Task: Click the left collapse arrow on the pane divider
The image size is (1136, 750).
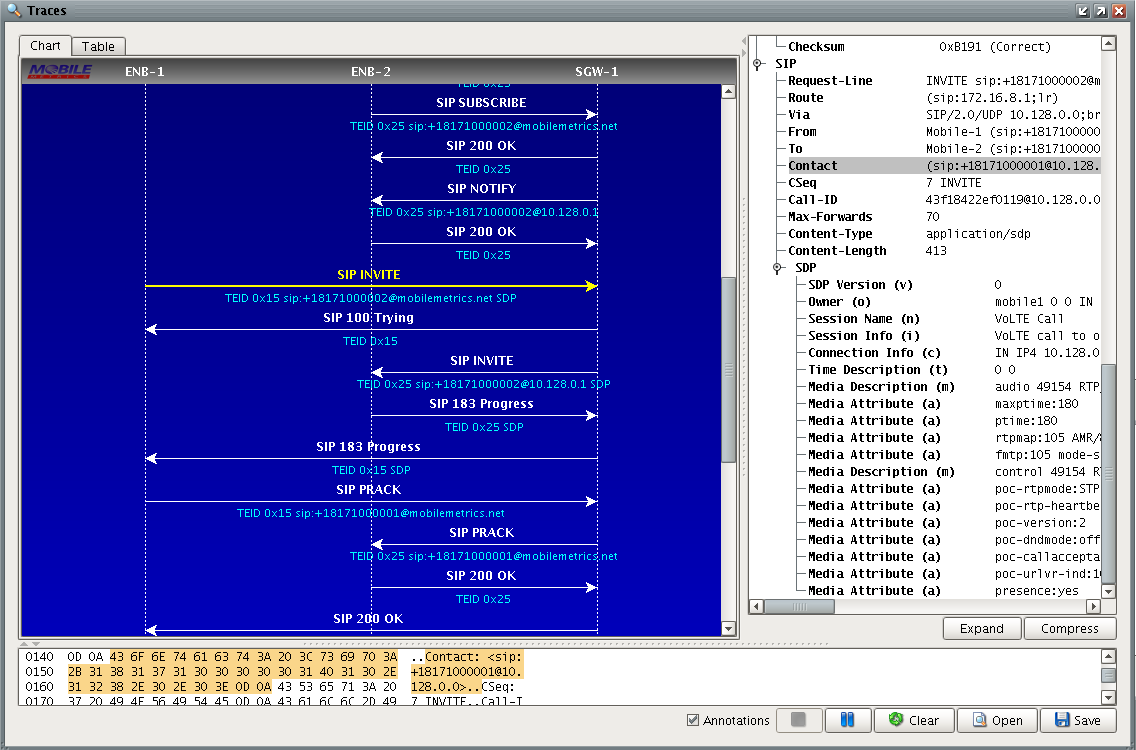Action: click(x=743, y=41)
